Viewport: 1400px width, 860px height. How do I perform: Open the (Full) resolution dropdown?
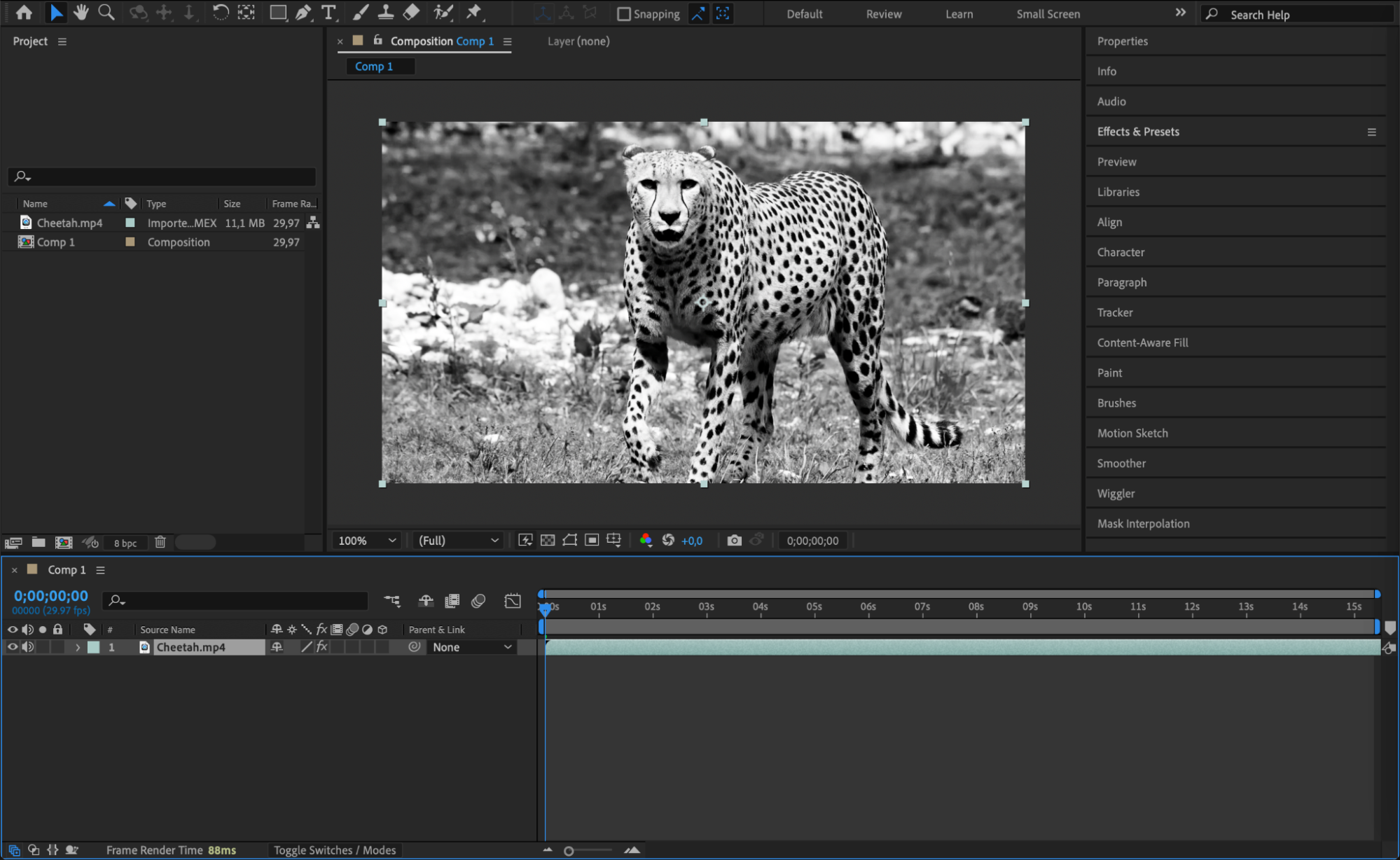coord(459,541)
